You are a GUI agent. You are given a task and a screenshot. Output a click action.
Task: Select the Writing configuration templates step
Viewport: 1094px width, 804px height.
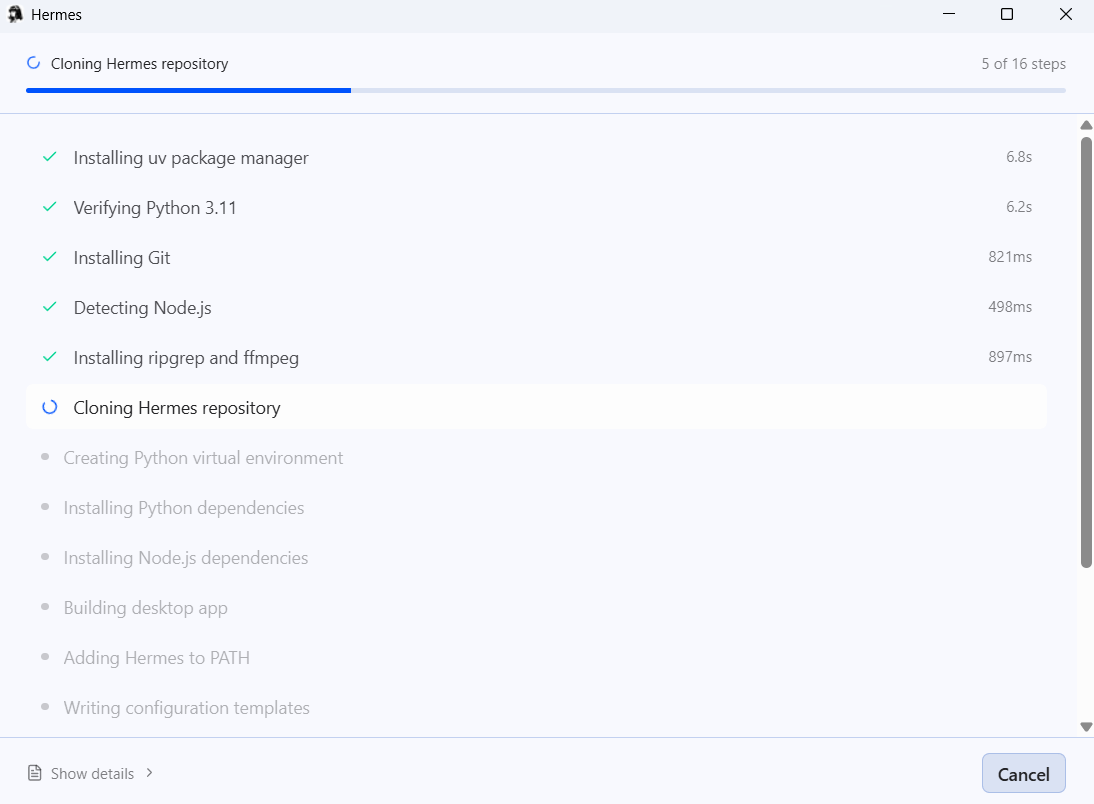537,708
